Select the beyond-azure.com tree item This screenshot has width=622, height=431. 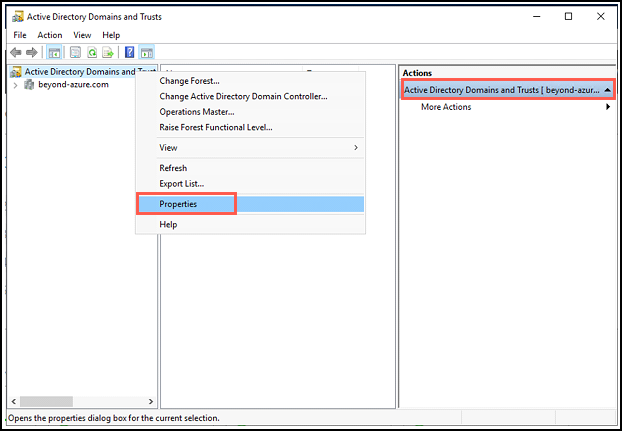click(x=73, y=84)
